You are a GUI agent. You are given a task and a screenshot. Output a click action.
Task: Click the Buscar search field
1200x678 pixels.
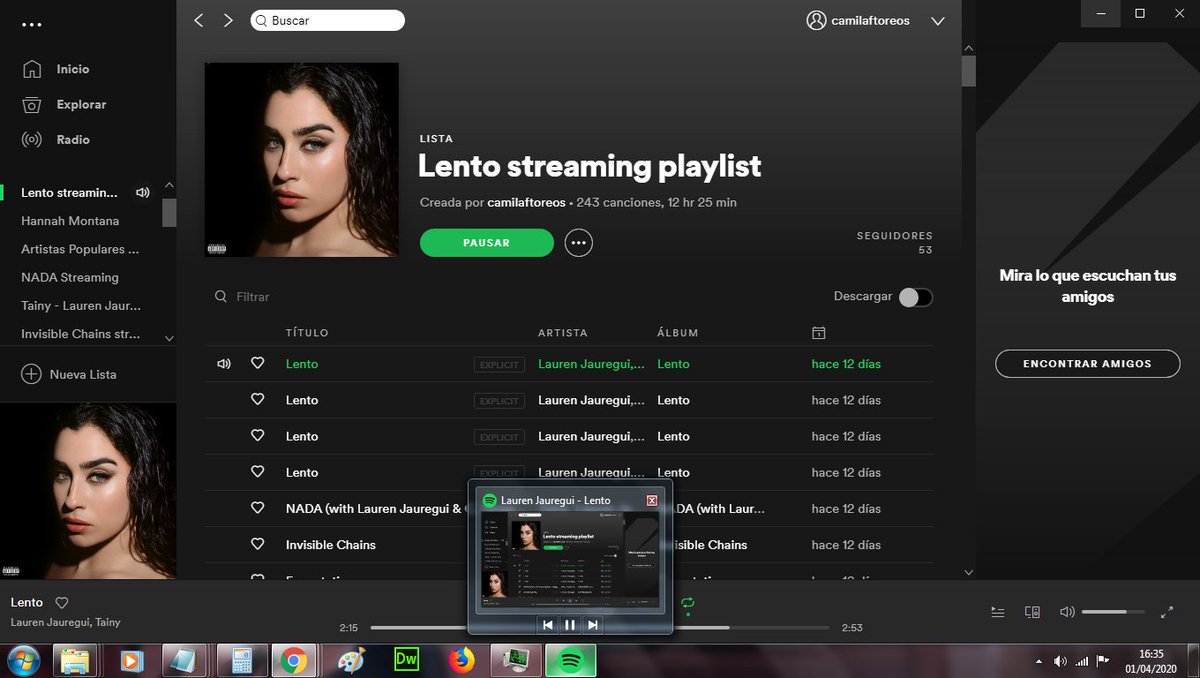click(327, 20)
